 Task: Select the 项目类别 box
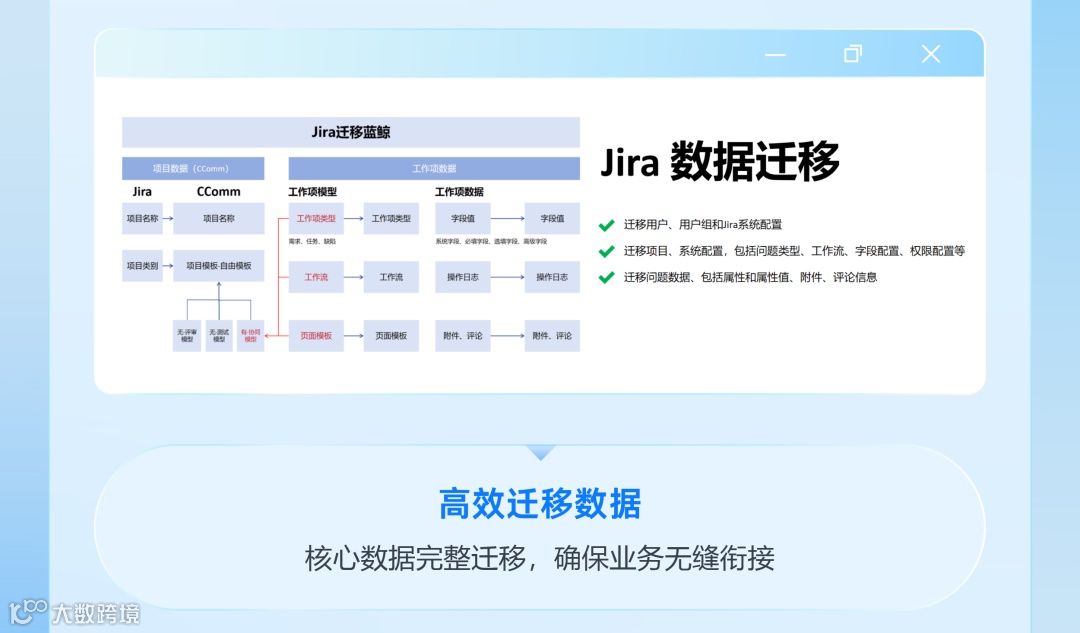click(142, 265)
